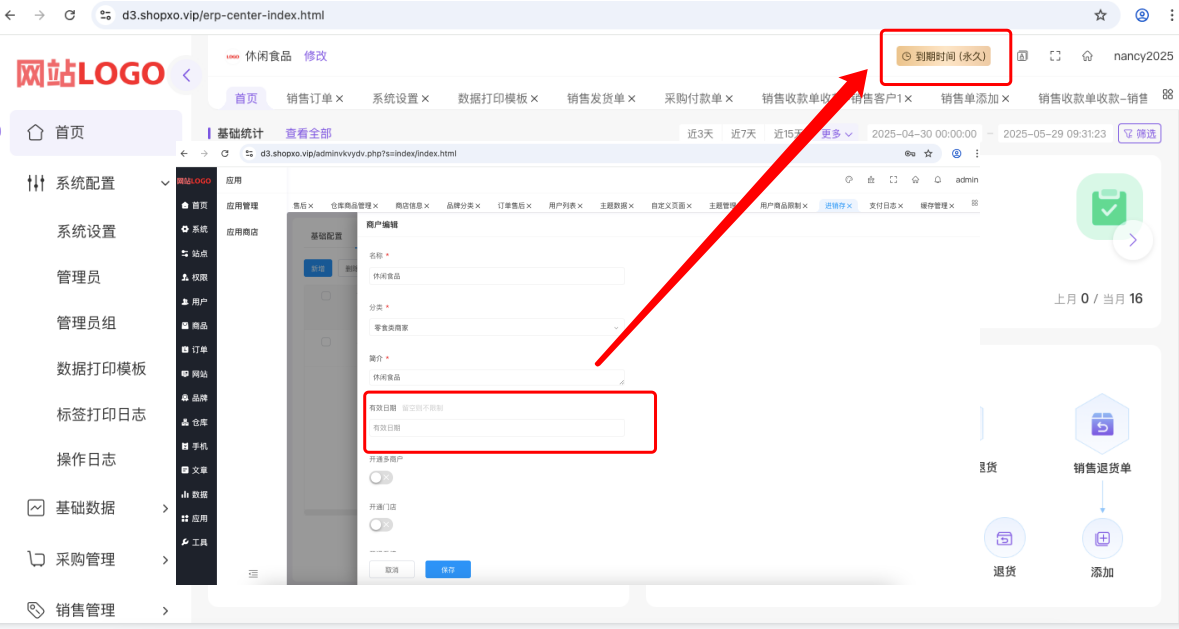Click the inner menu collapse icon

pos(253,573)
